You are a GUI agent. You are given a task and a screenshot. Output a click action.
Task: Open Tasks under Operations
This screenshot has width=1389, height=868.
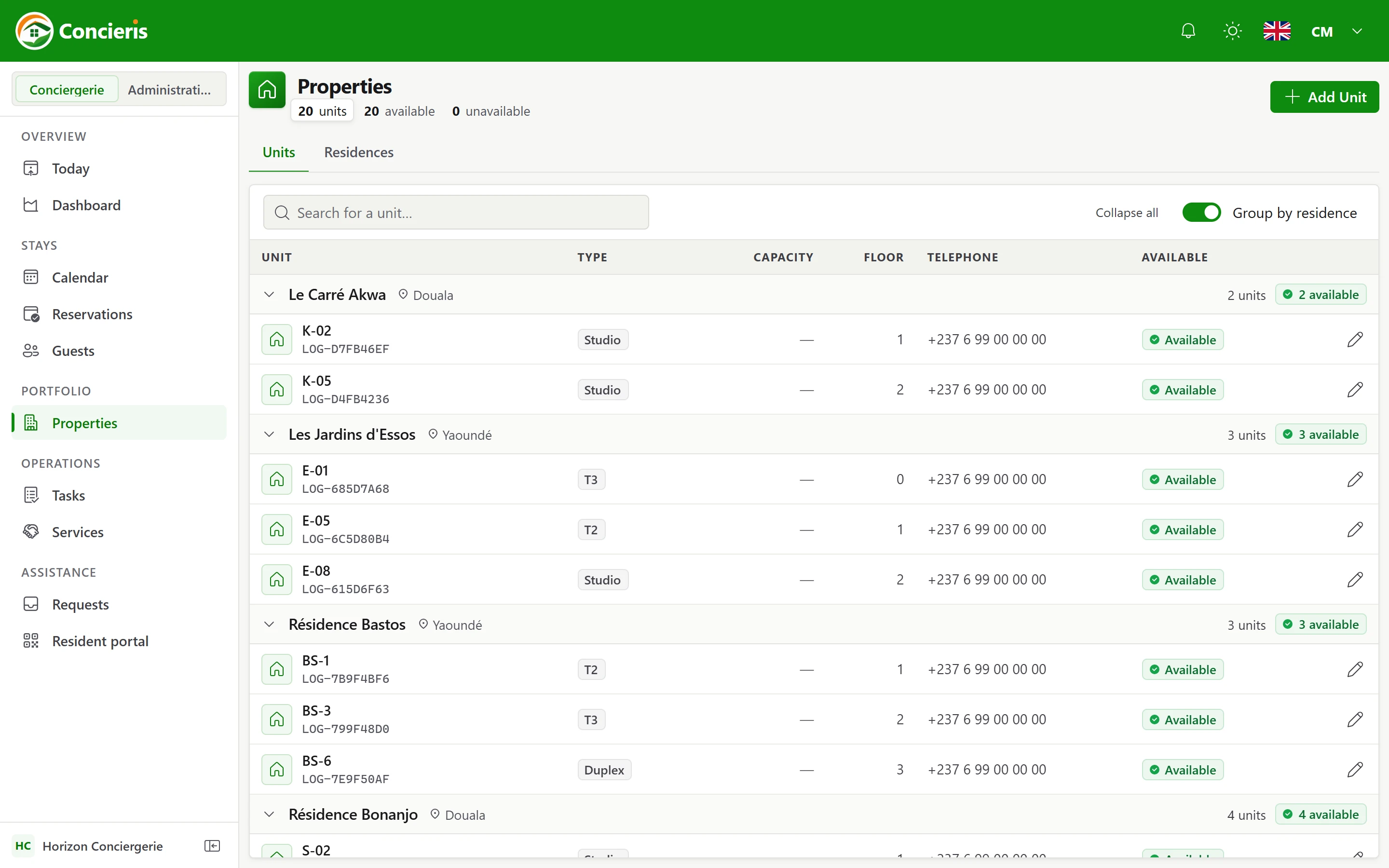[119, 495]
